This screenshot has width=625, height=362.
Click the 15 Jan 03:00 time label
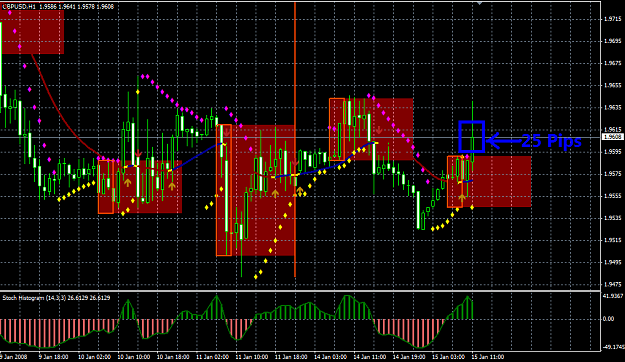click(448, 356)
